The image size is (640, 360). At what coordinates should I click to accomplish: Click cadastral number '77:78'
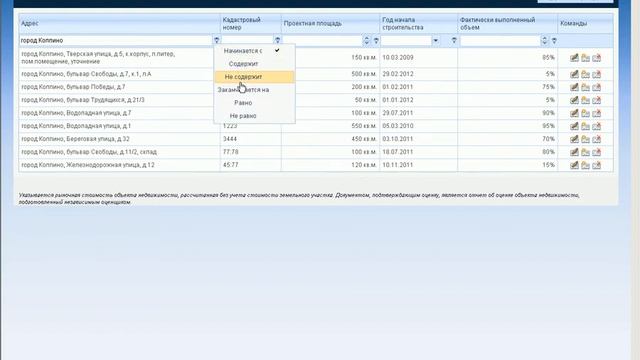[231, 152]
